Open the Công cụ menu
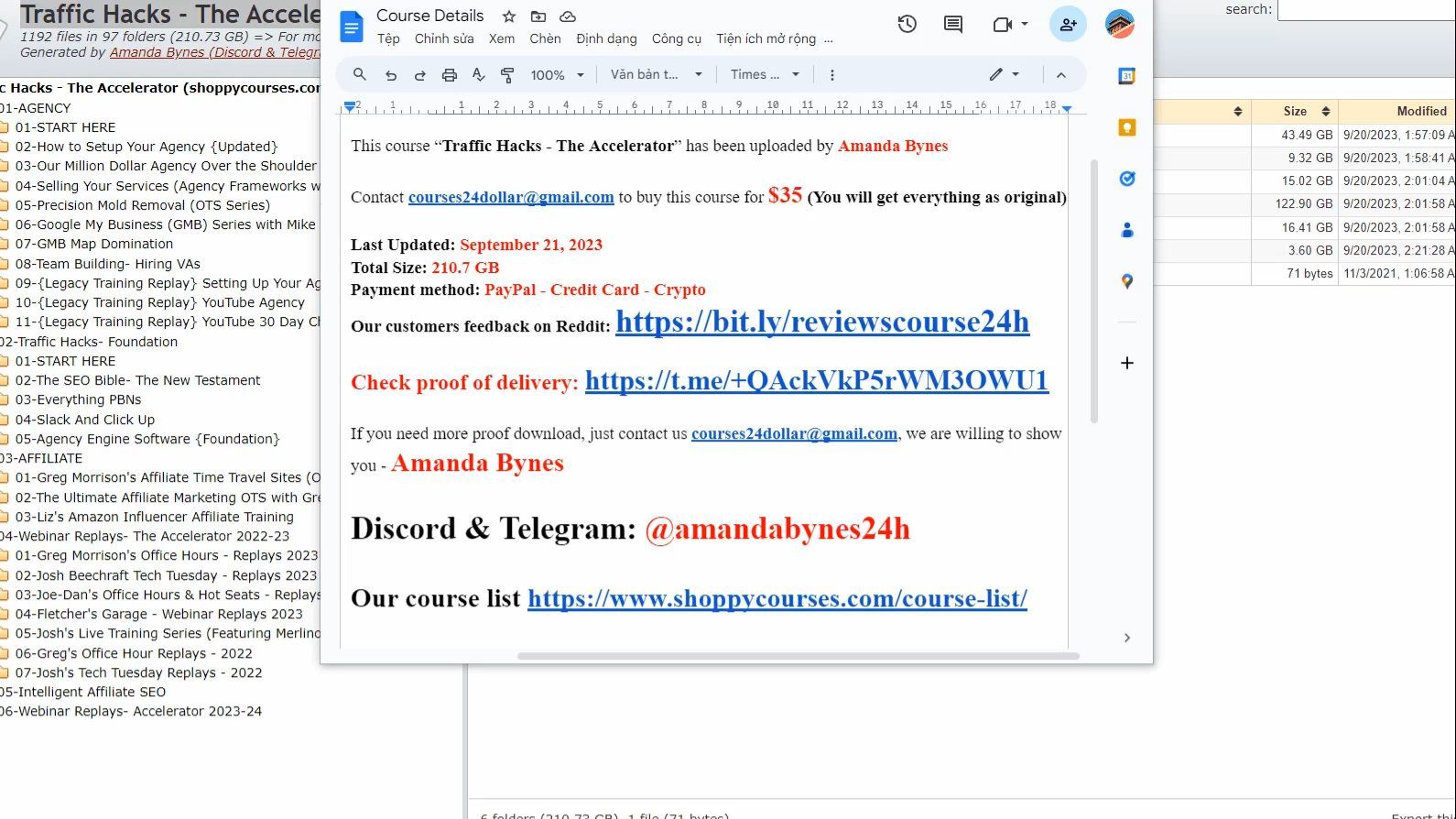Viewport: 1456px width, 819px height. click(677, 39)
